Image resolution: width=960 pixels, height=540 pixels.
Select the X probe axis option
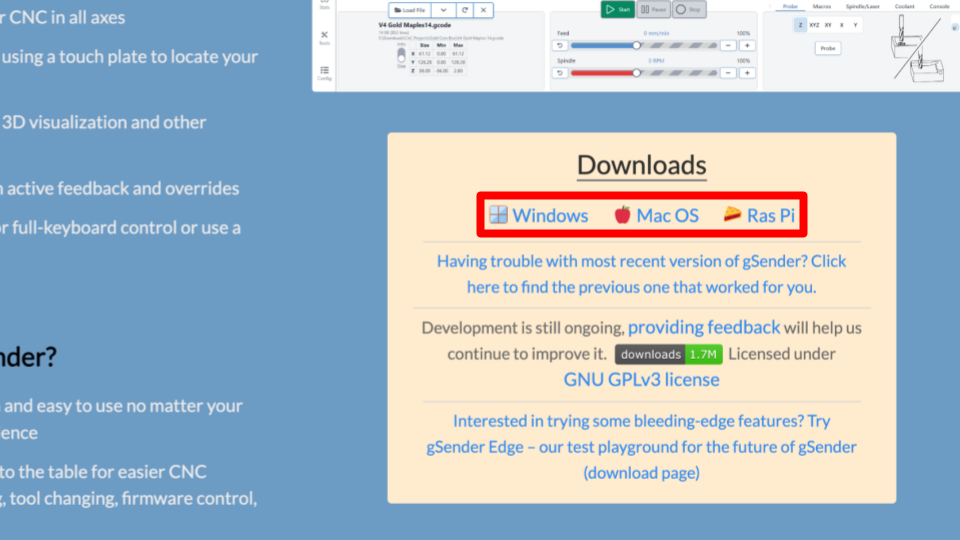842,25
